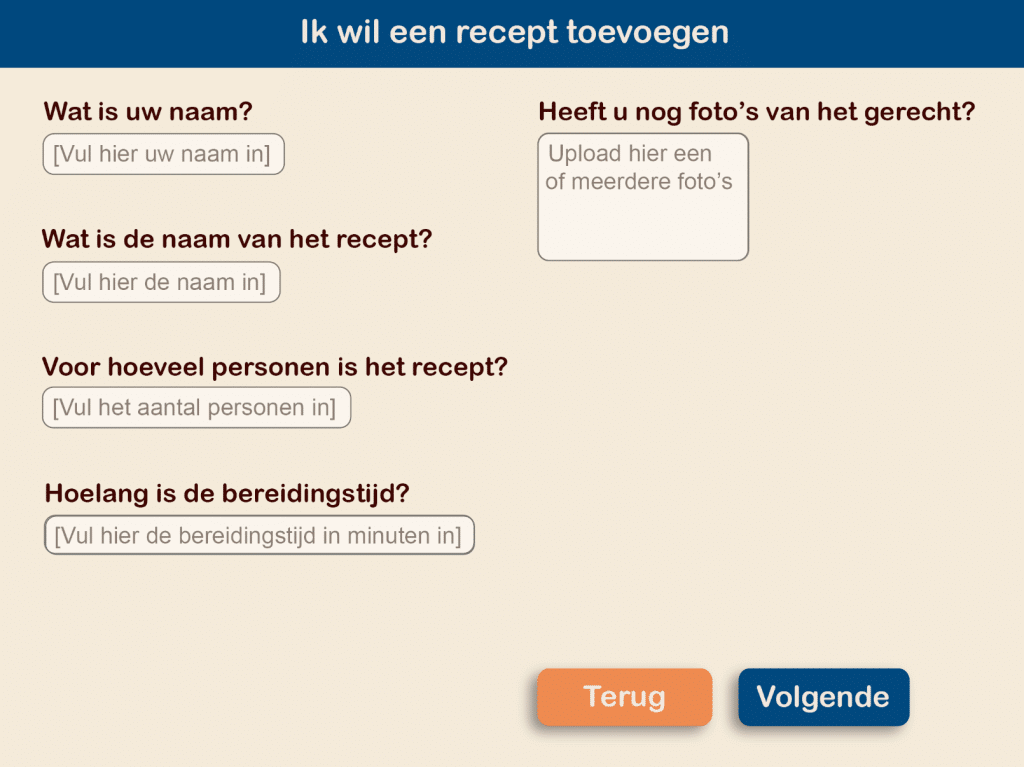Focus the 'Vul hier uw naam in' field

tap(163, 155)
